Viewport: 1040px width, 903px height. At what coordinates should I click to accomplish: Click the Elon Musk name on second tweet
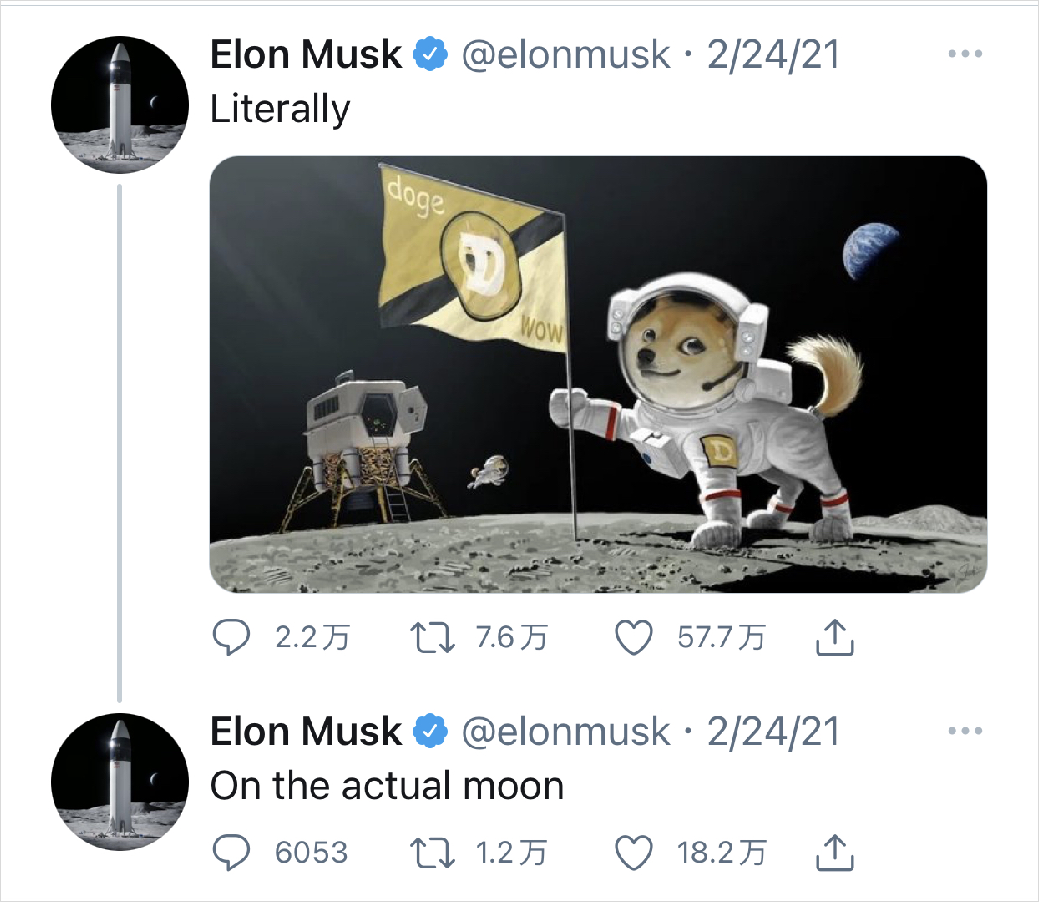306,732
